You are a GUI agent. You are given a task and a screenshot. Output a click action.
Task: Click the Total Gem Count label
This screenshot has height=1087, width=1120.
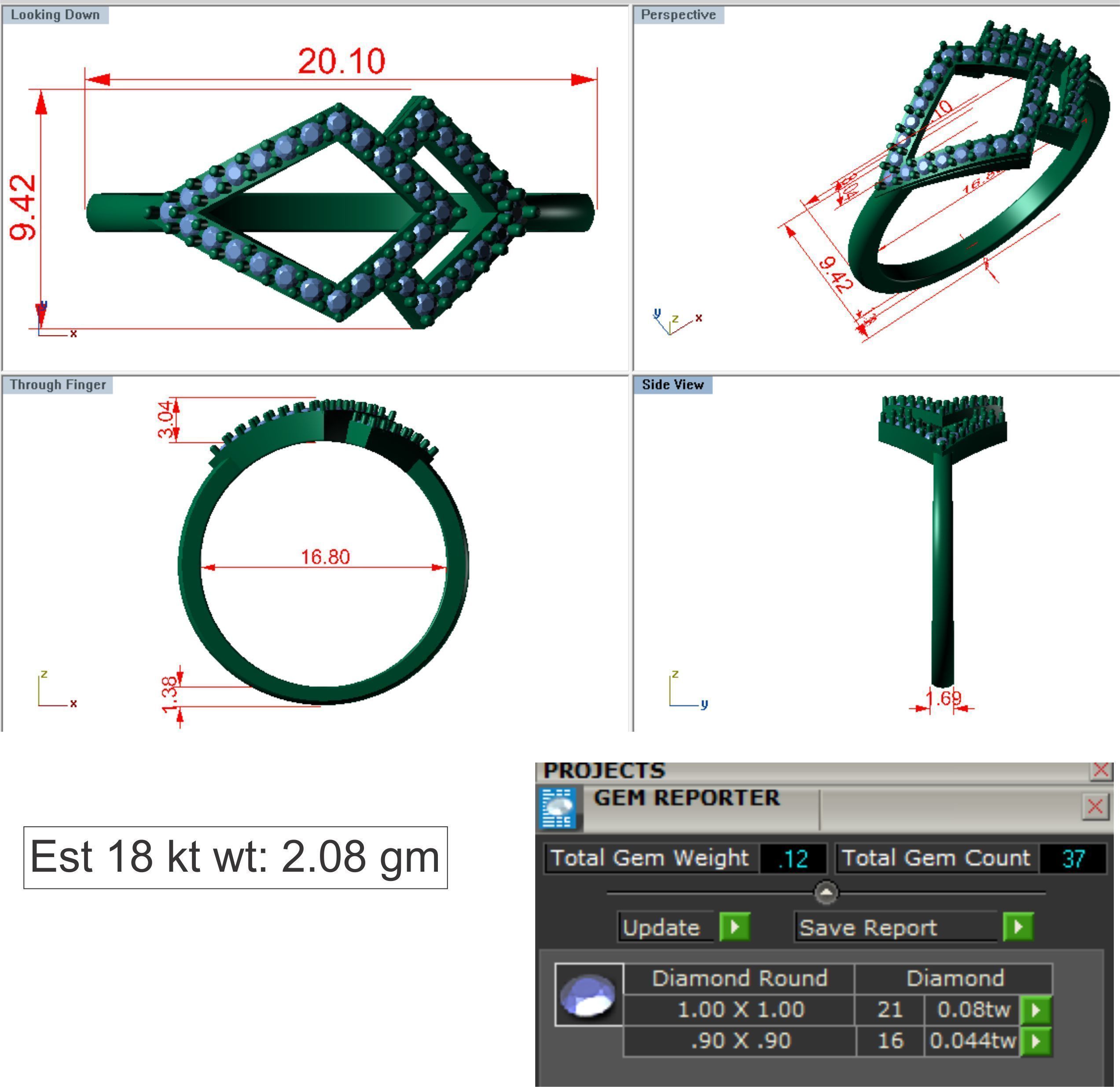[x=936, y=858]
